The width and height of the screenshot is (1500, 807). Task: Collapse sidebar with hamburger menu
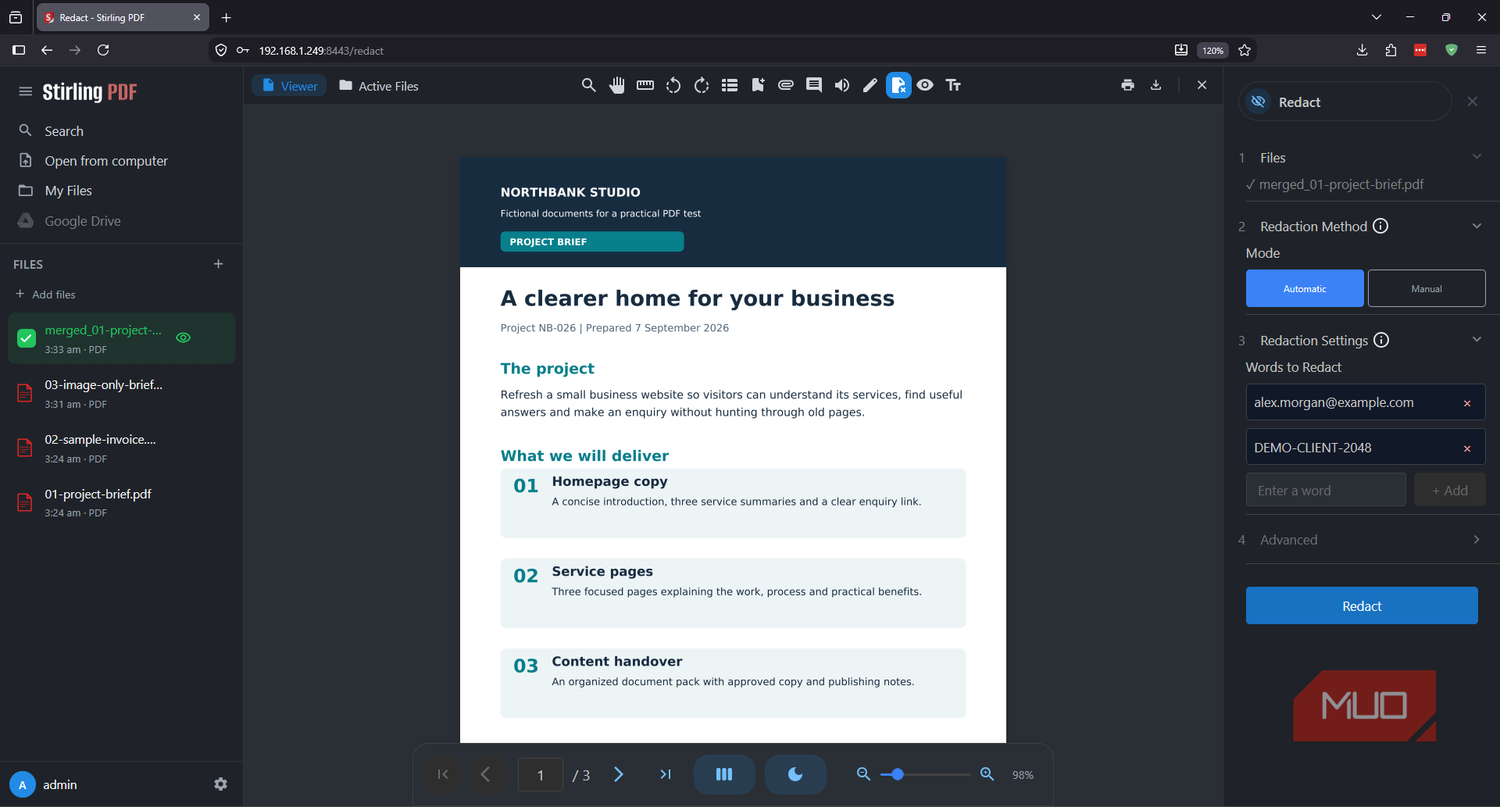26,92
